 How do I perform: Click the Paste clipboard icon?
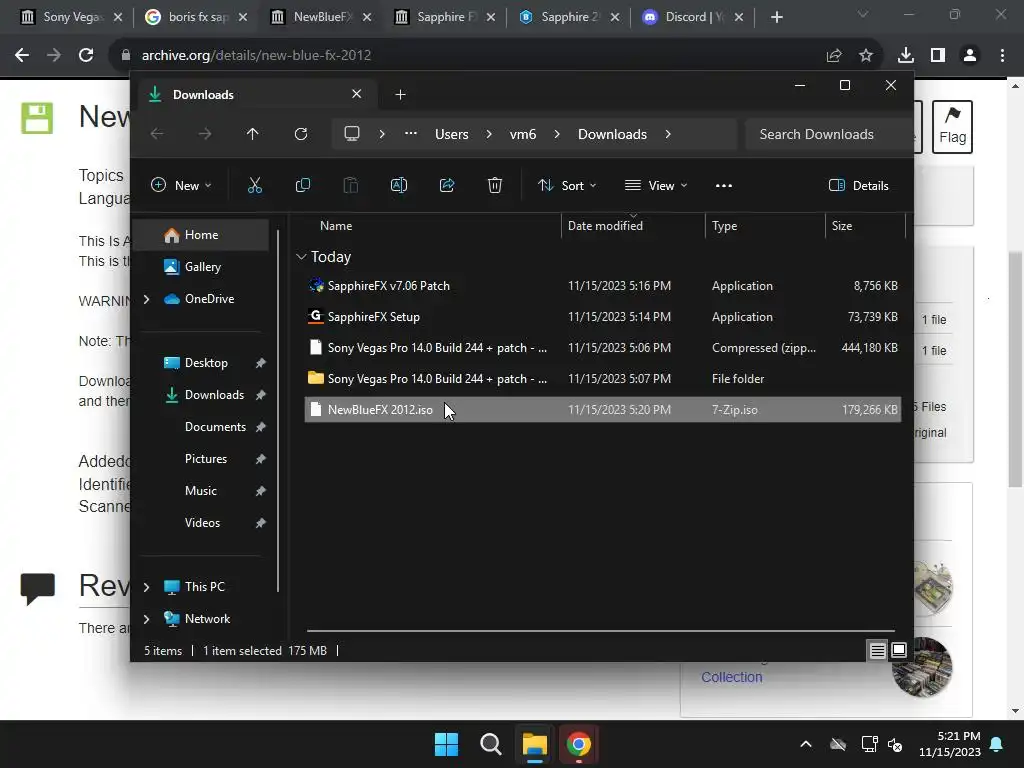[351, 185]
